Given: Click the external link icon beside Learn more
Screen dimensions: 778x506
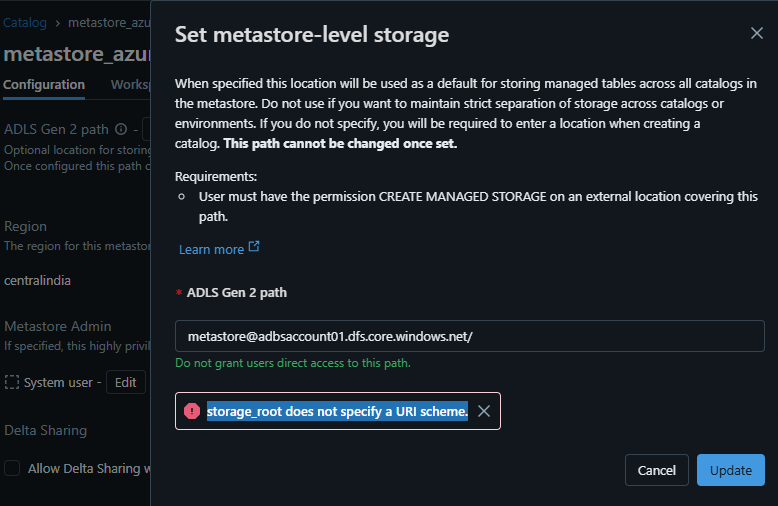Looking at the screenshot, I should [254, 247].
